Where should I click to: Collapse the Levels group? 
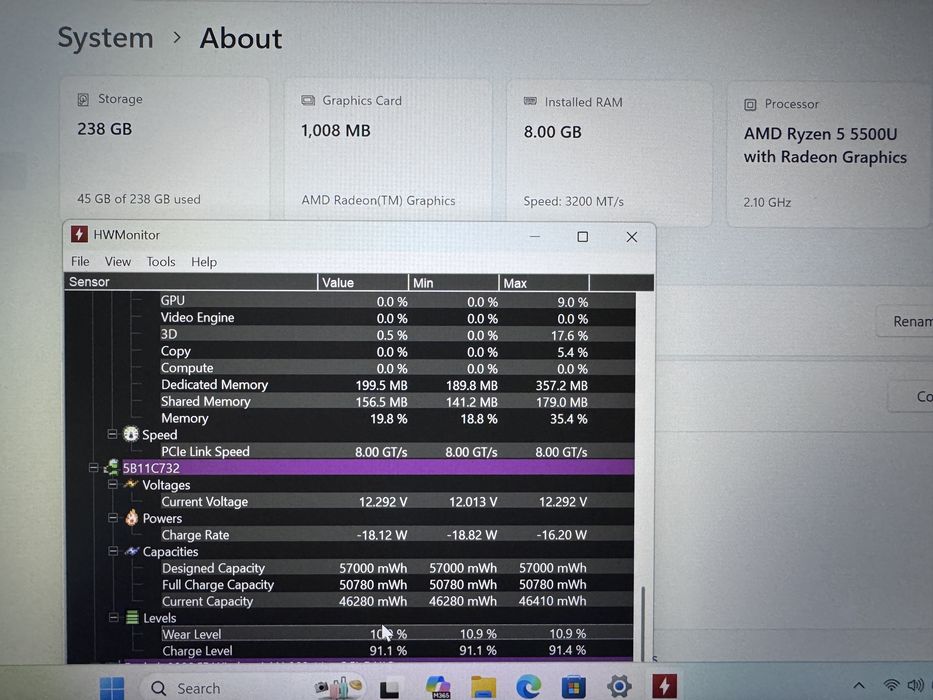coord(114,618)
